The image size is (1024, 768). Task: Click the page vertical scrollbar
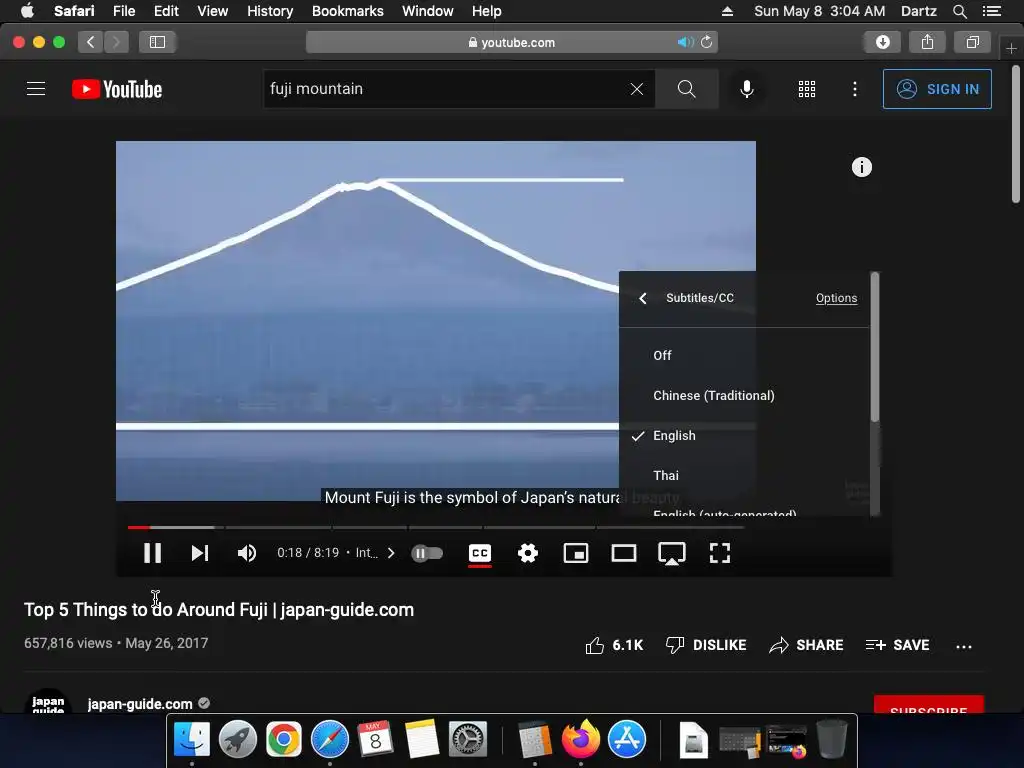coord(1016,134)
